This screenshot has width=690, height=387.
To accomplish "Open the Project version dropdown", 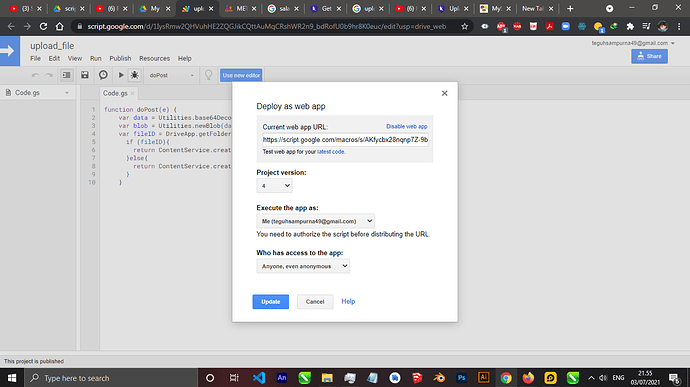I will 274,186.
